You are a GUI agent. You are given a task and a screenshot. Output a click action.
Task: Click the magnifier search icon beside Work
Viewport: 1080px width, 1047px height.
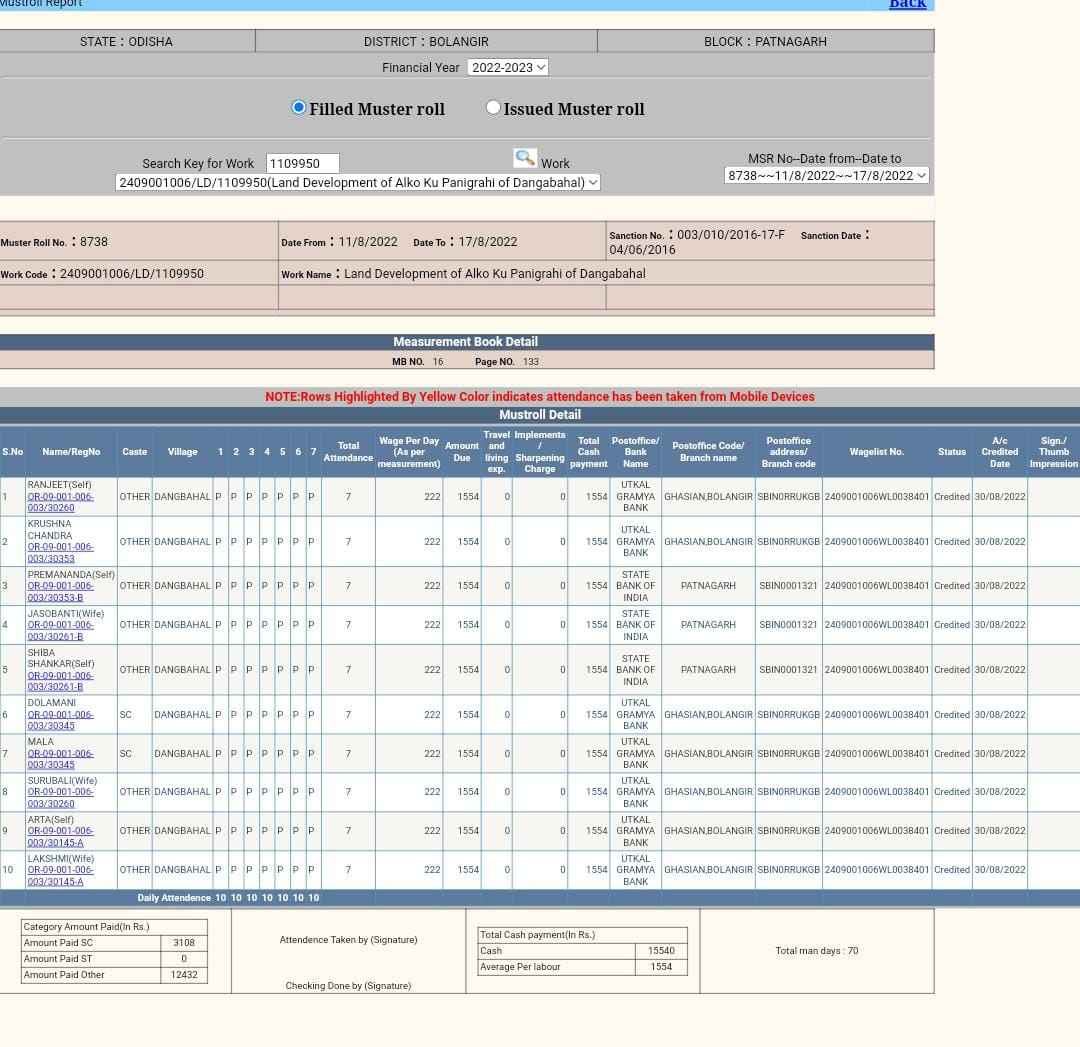(525, 158)
